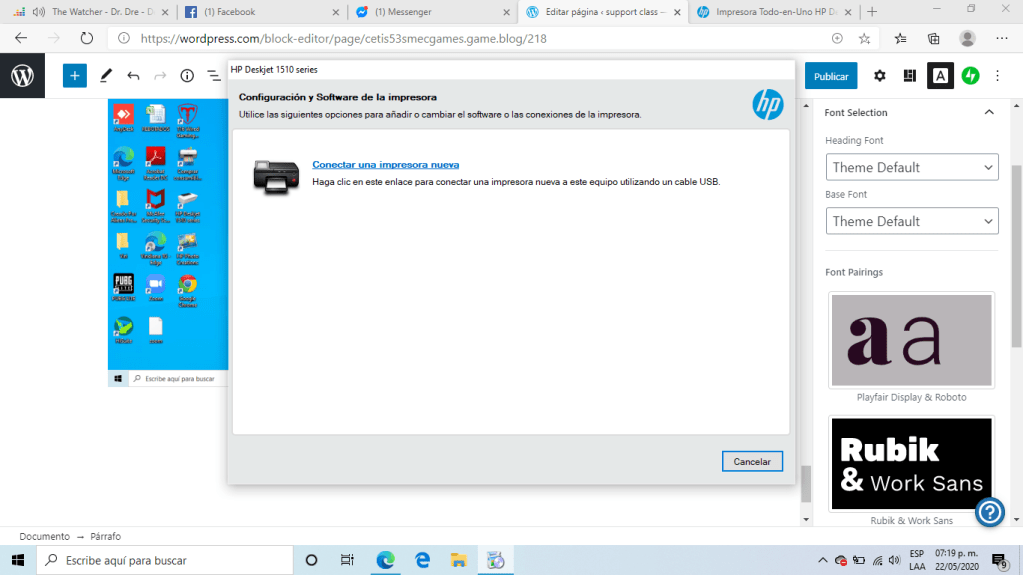Viewport: 1023px width, 575px height.
Task: Select the pencil edit tool
Action: pyautogui.click(x=106, y=76)
